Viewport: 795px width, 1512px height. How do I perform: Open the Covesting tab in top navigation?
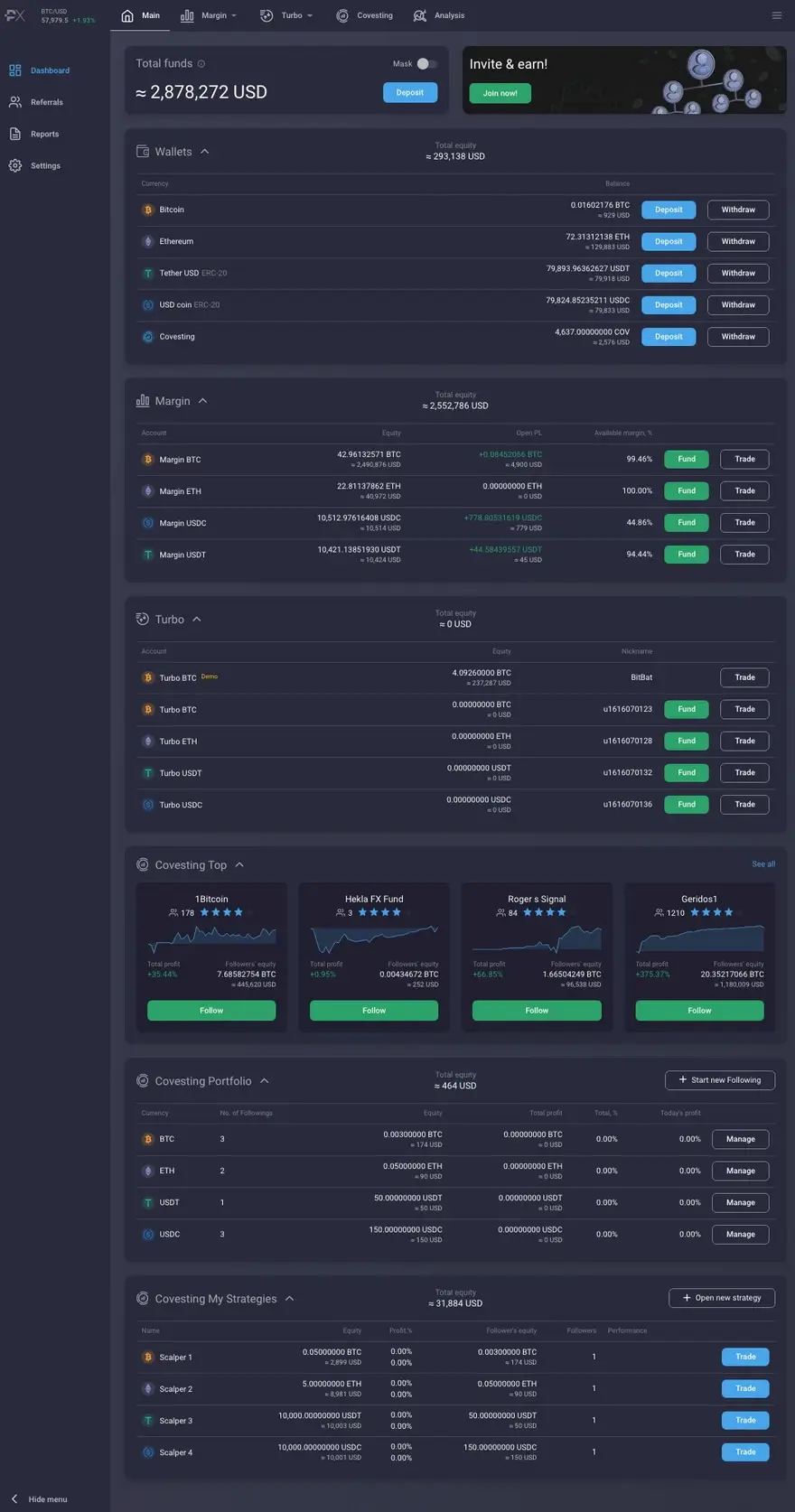pos(365,15)
